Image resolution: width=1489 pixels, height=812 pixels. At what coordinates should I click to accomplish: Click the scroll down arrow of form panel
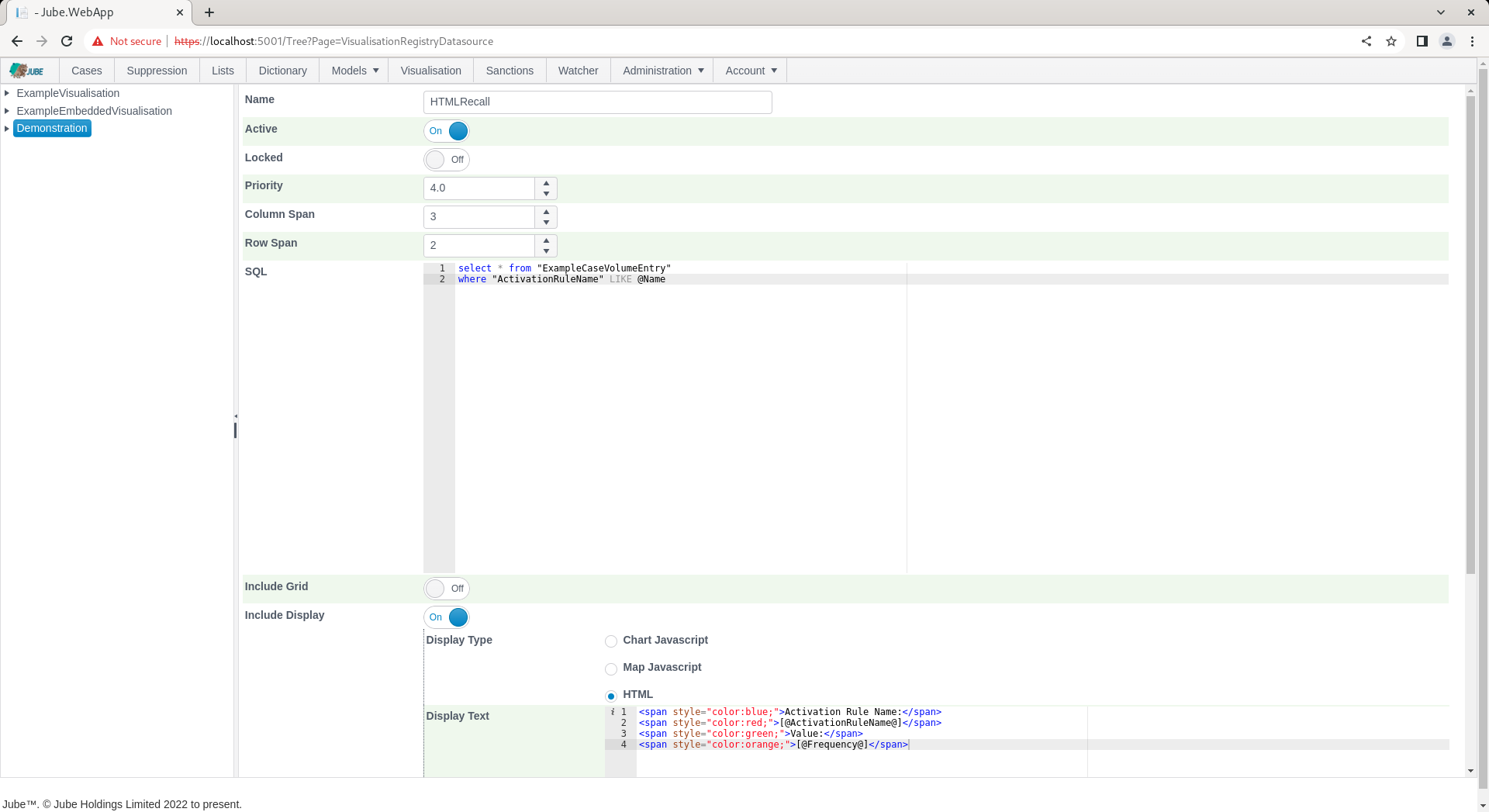[1470, 772]
